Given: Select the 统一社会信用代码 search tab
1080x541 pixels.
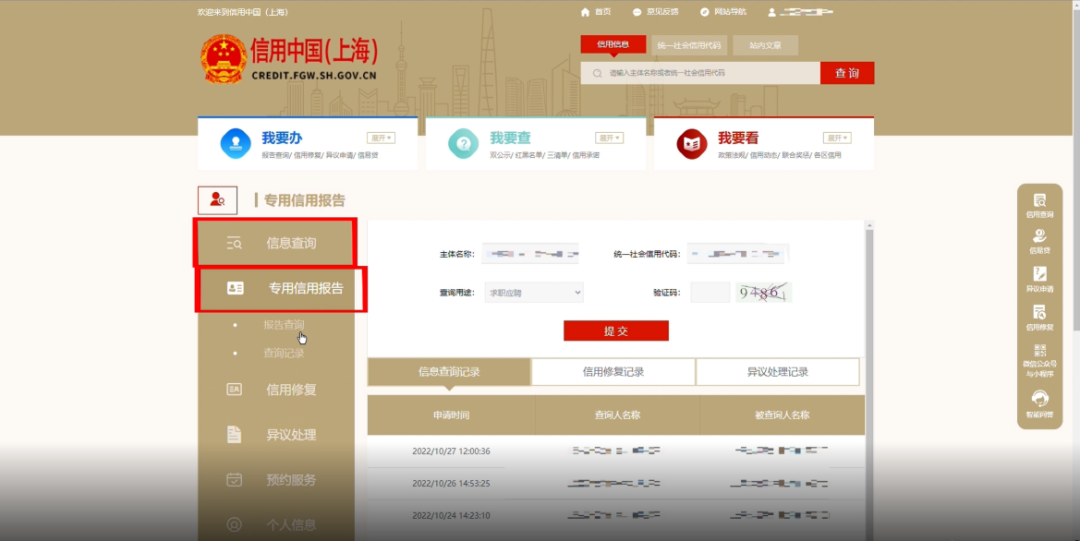Looking at the screenshot, I should (689, 45).
